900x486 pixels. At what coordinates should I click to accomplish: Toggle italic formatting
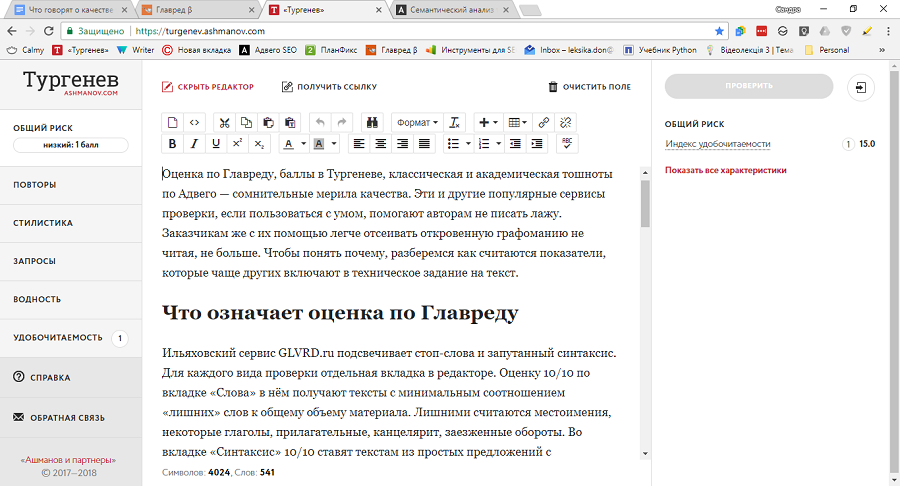coord(194,144)
